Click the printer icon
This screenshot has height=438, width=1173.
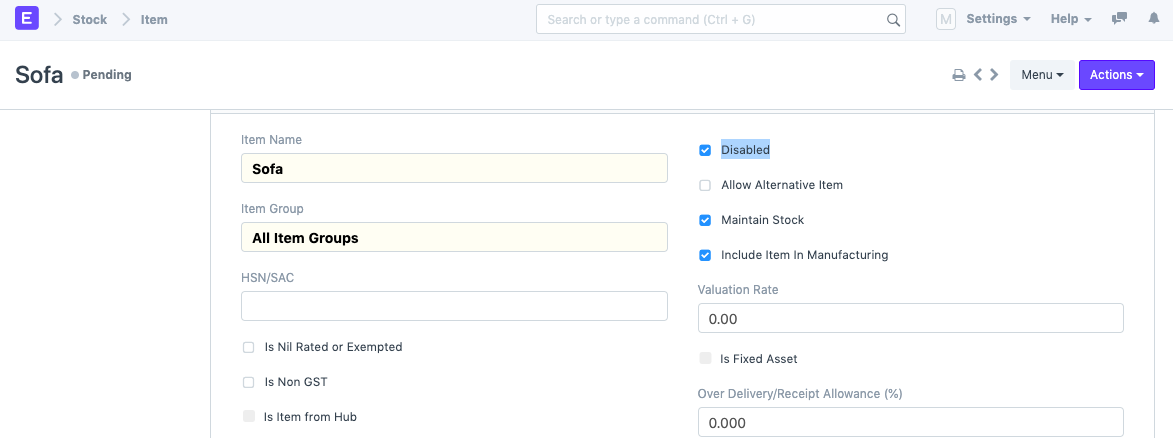pyautogui.click(x=958, y=75)
